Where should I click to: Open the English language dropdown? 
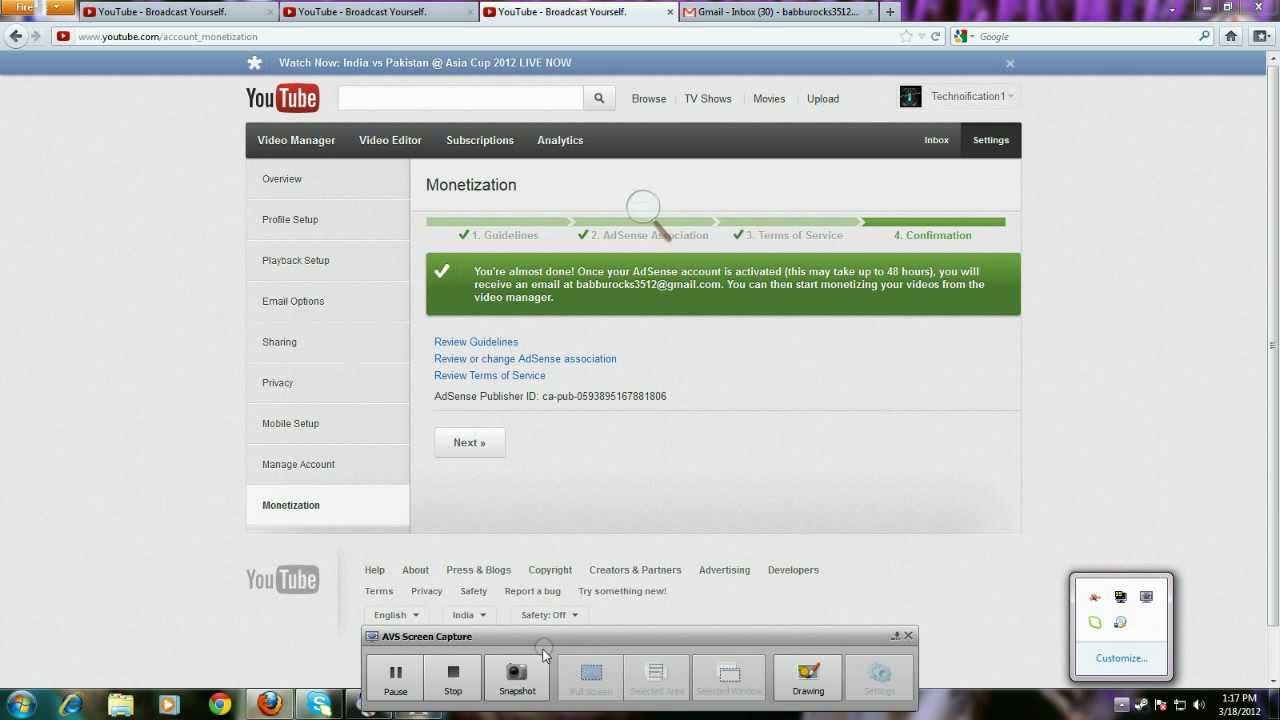(x=396, y=615)
